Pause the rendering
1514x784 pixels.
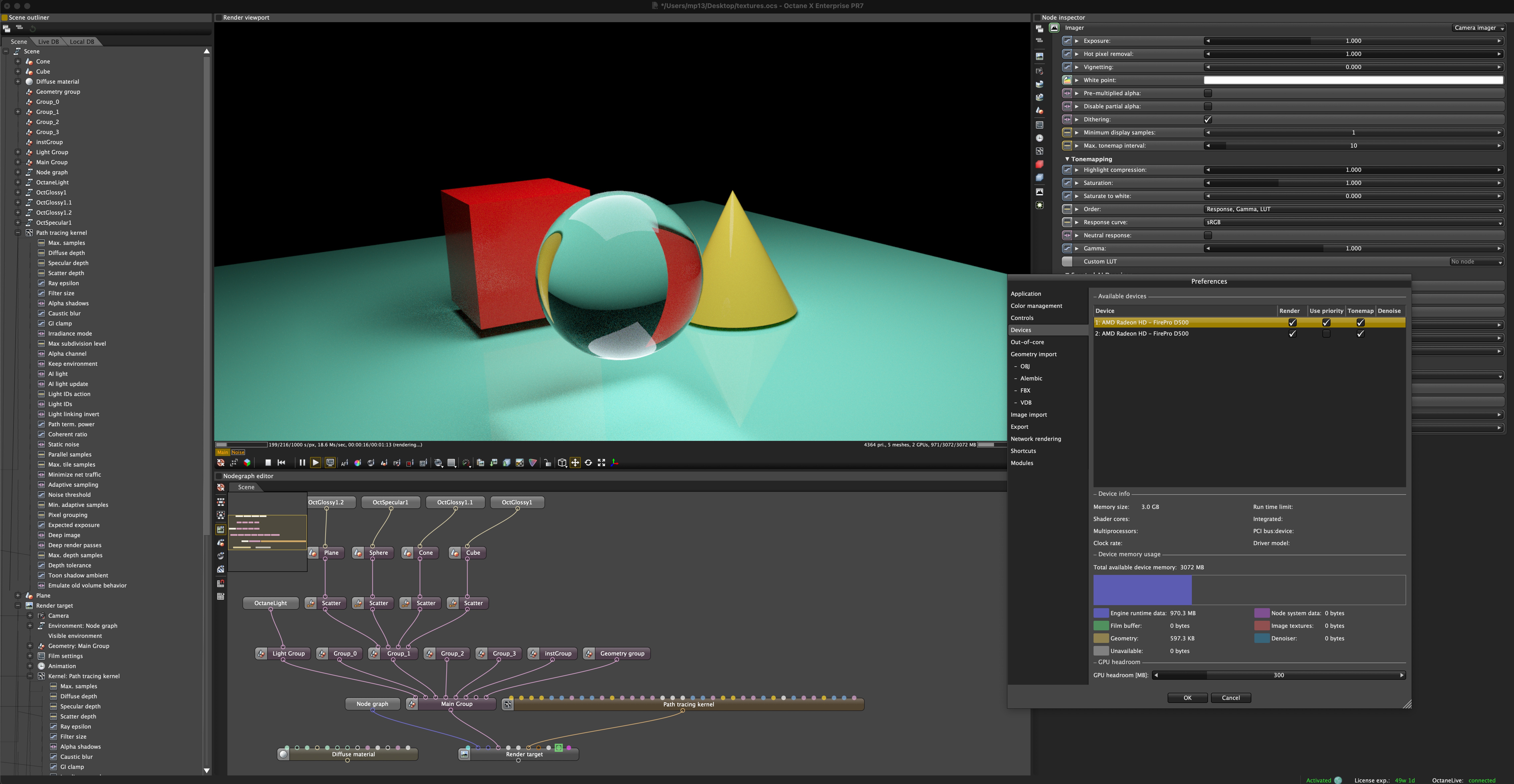302,463
